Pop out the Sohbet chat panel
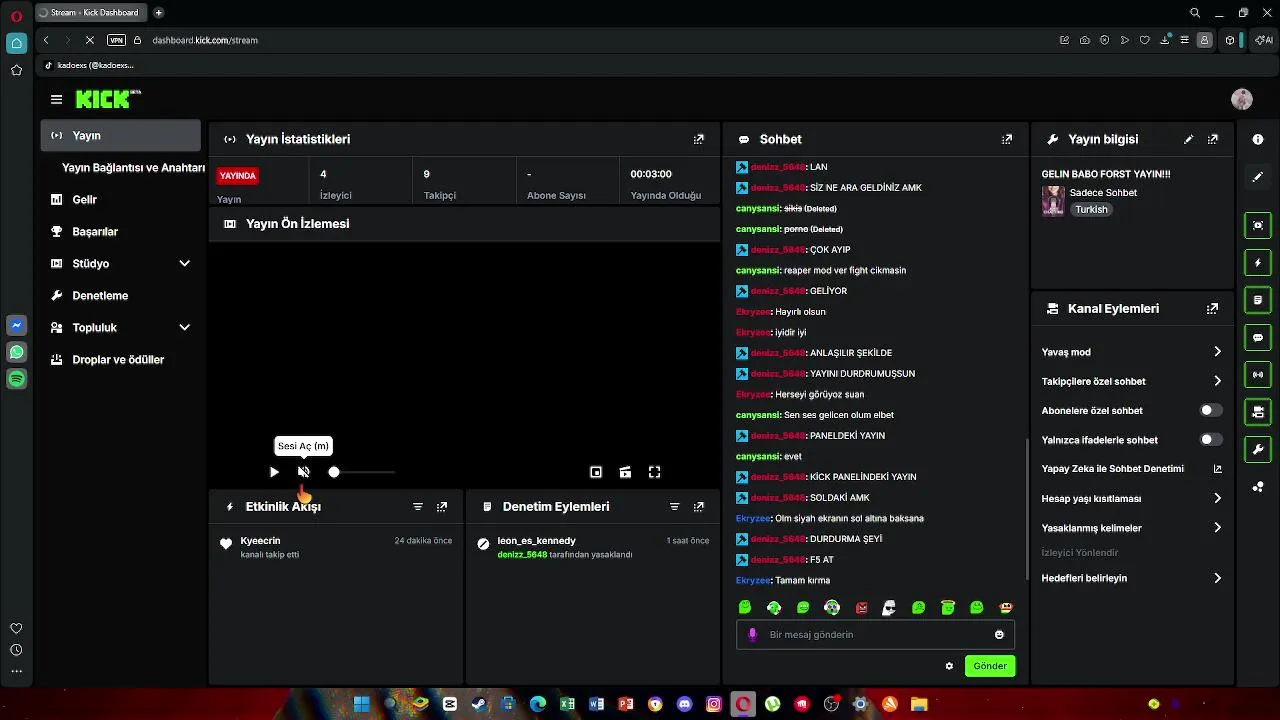 (x=1007, y=139)
